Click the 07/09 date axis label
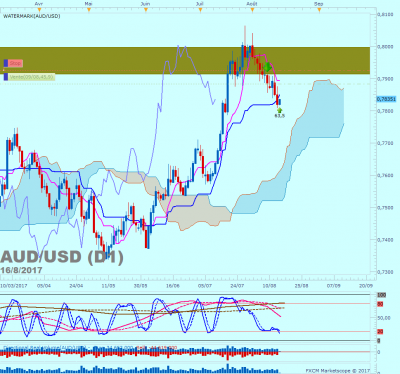The height and width of the screenshot is (374, 400). click(x=333, y=286)
